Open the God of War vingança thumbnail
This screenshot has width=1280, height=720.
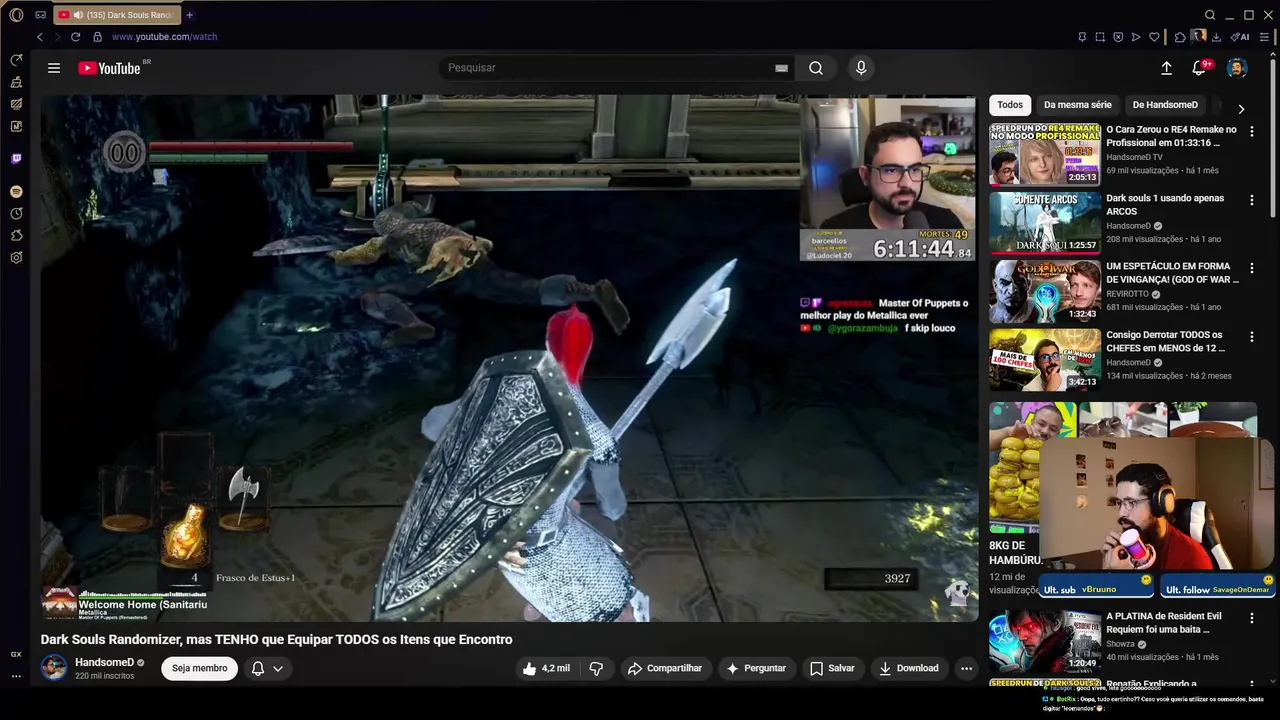pyautogui.click(x=1045, y=291)
